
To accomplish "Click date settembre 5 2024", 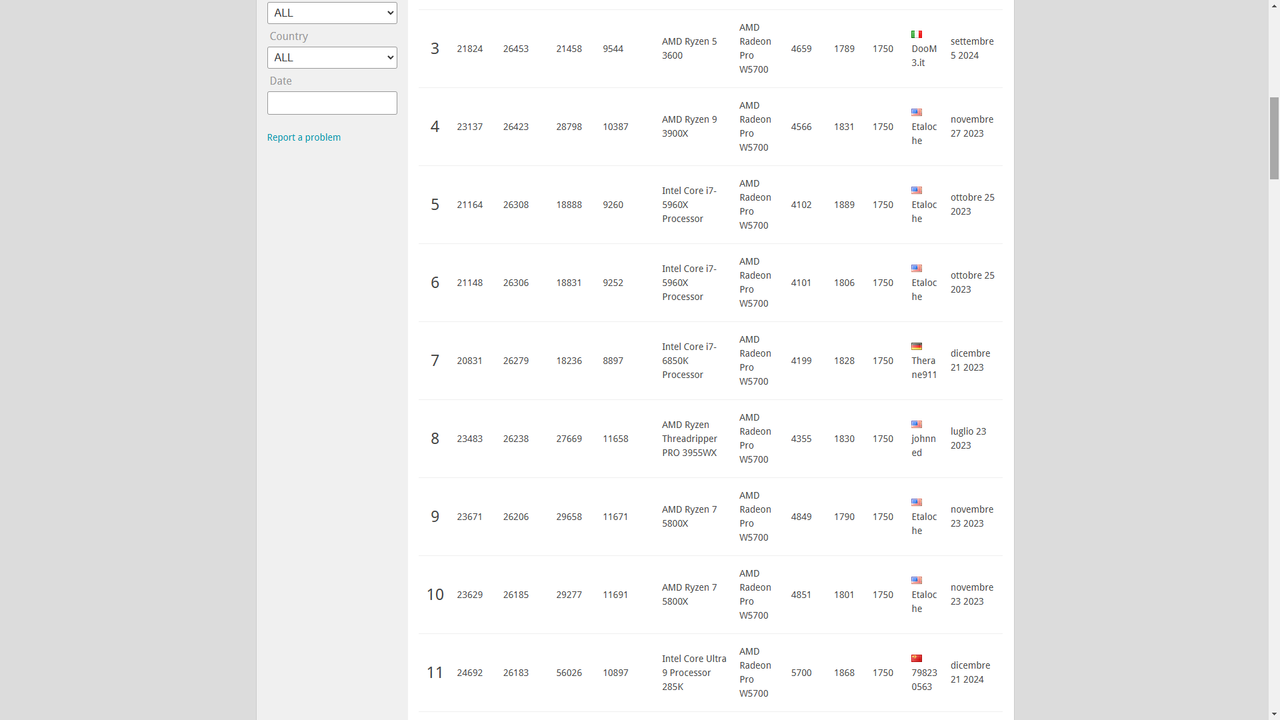I will [x=972, y=49].
